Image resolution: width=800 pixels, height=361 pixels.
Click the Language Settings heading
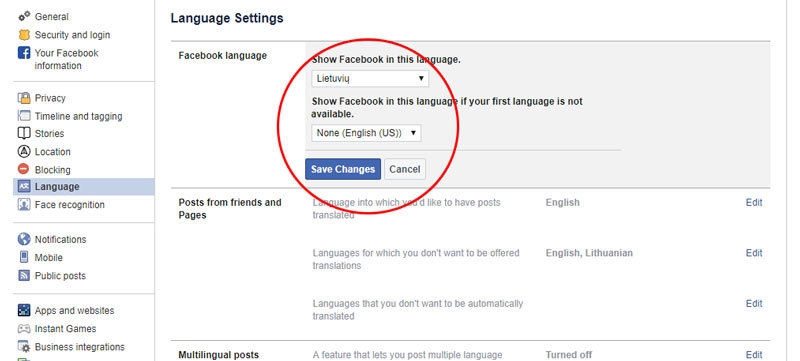coord(227,18)
